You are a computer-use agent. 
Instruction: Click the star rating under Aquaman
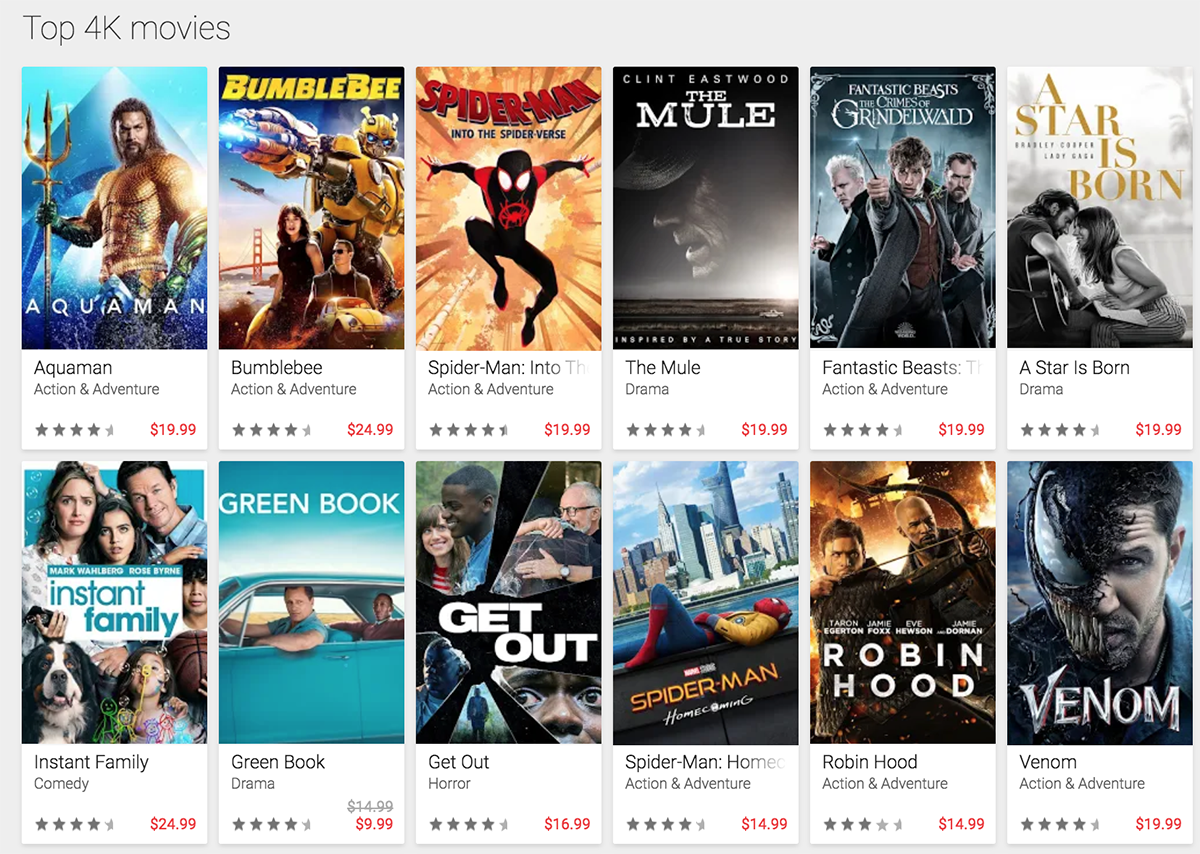pyautogui.click(x=75, y=430)
